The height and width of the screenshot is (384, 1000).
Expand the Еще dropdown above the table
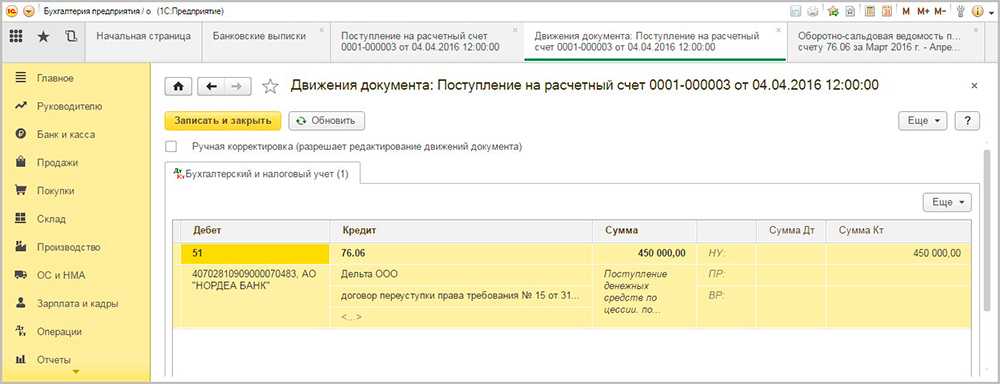click(947, 202)
